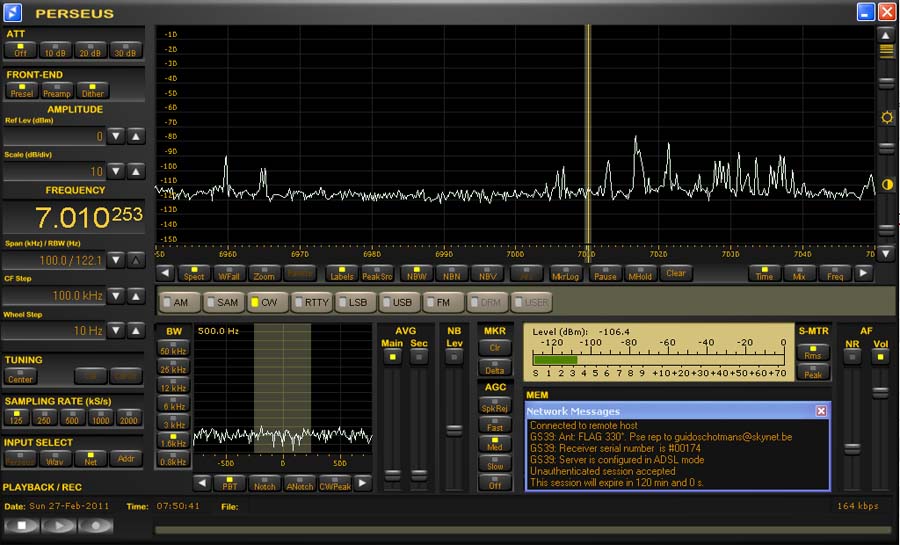Adjust the NB Lev slider

454,430
